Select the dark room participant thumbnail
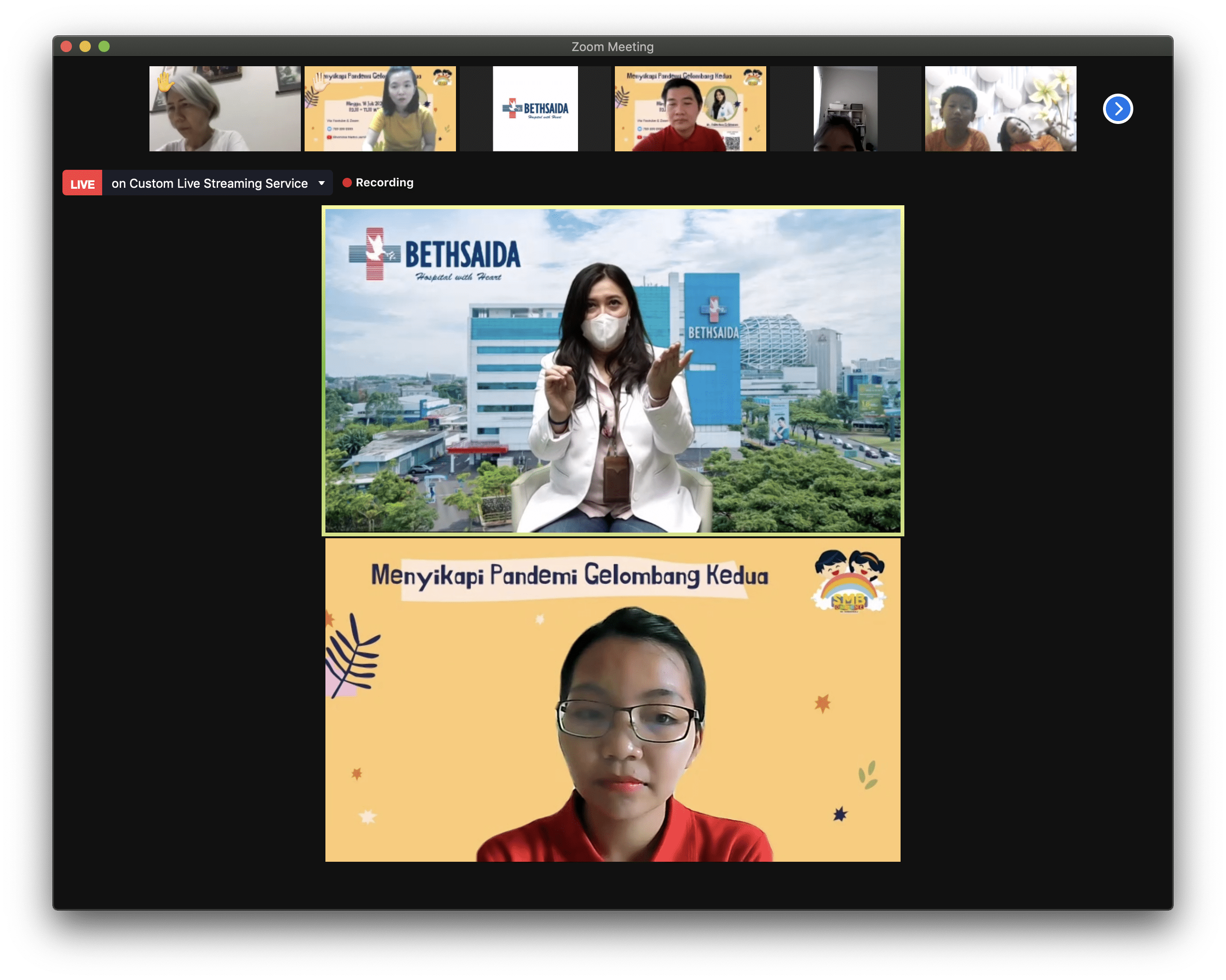The image size is (1226, 980). [845, 109]
